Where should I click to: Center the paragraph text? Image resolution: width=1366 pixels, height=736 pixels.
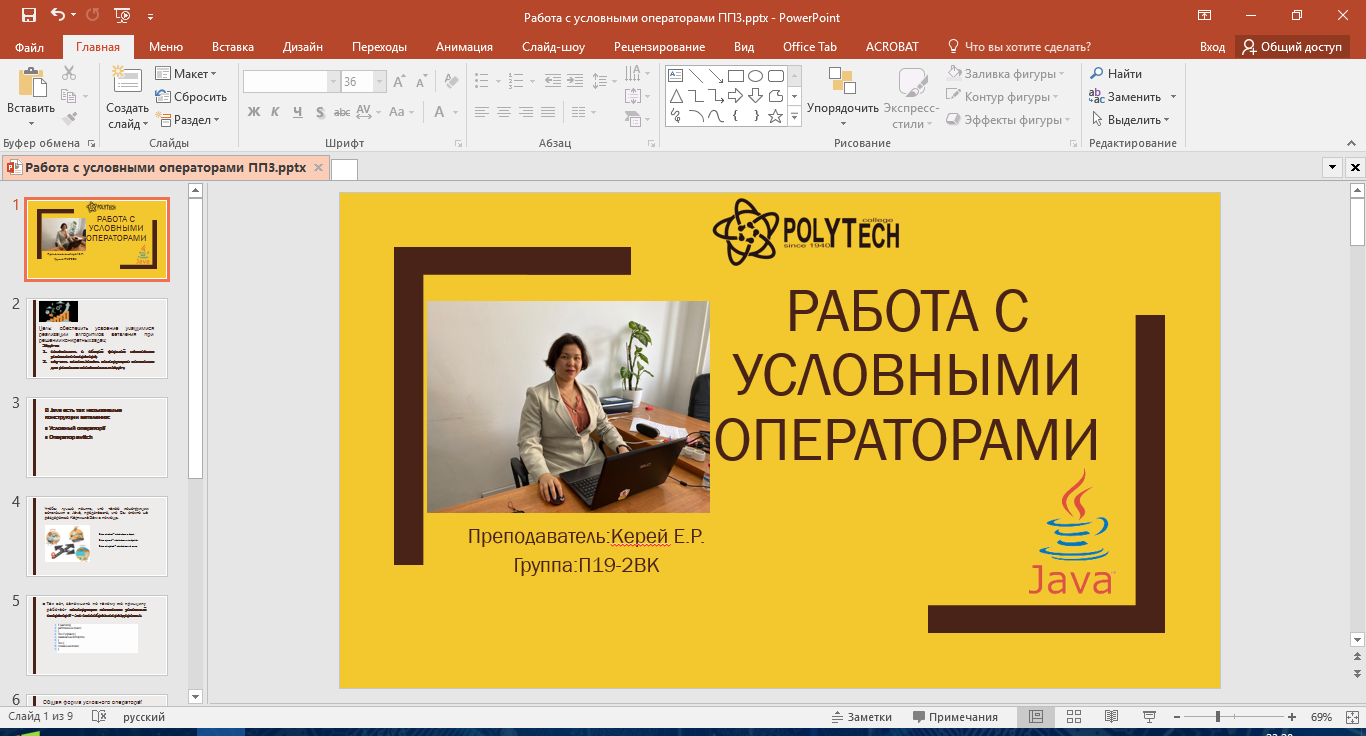504,112
